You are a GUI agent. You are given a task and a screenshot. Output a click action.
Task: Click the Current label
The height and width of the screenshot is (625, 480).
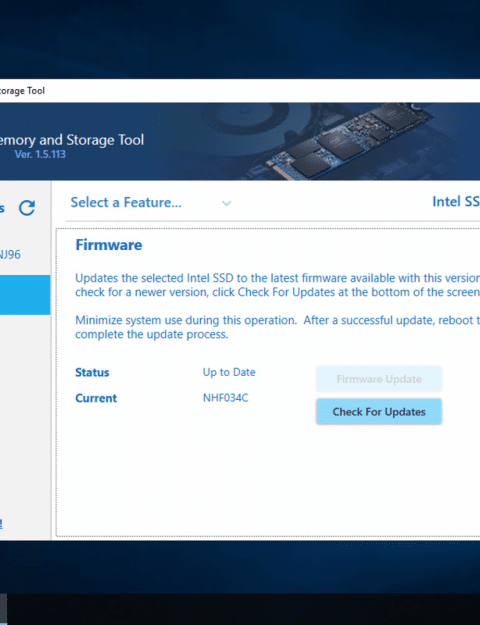pyautogui.click(x=96, y=398)
